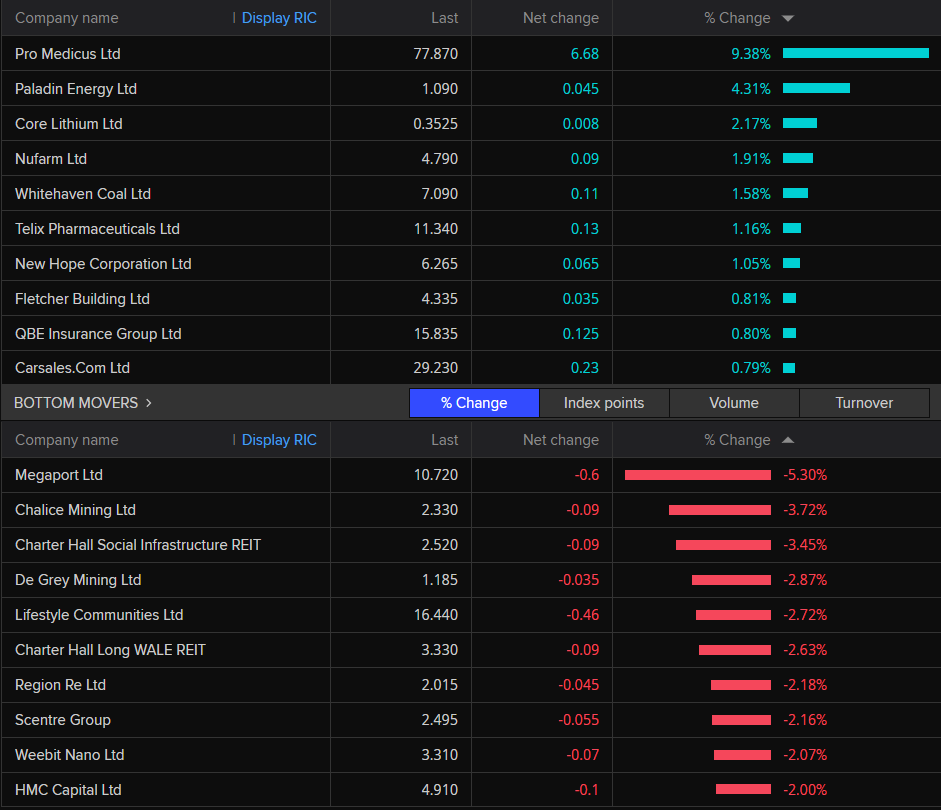The height and width of the screenshot is (810, 941).
Task: Click the red change bar for Weebit Nano
Action: (x=742, y=755)
